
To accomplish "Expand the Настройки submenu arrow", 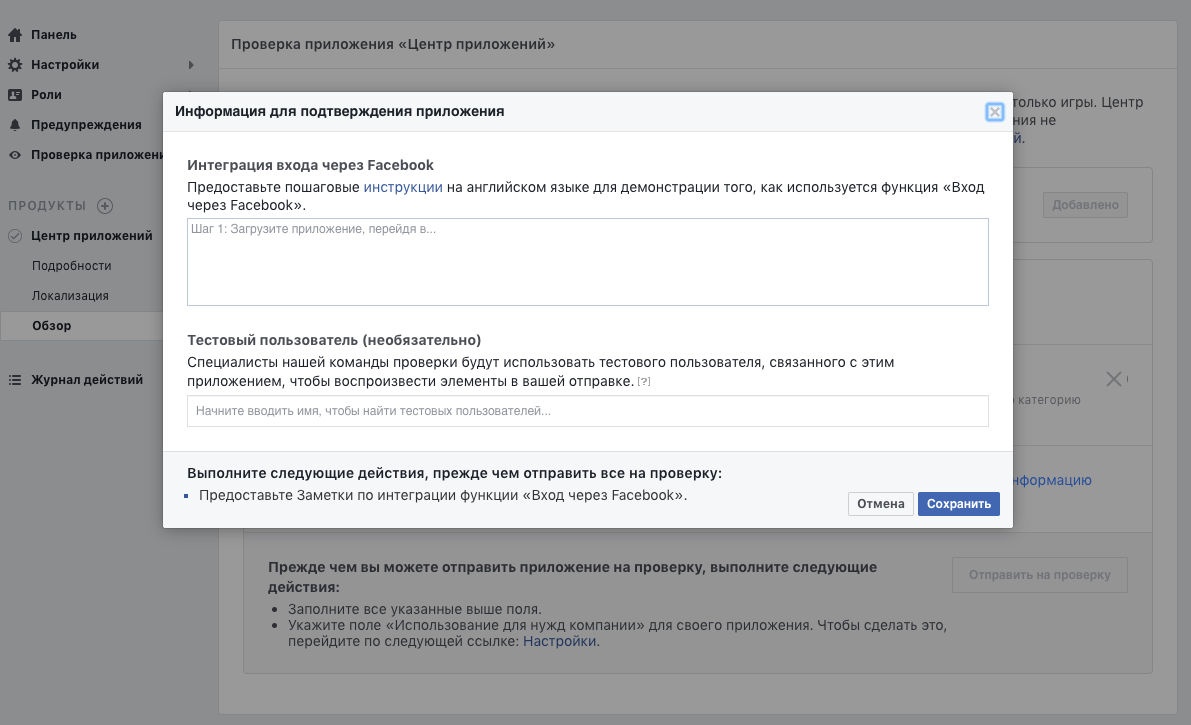I will coord(191,65).
